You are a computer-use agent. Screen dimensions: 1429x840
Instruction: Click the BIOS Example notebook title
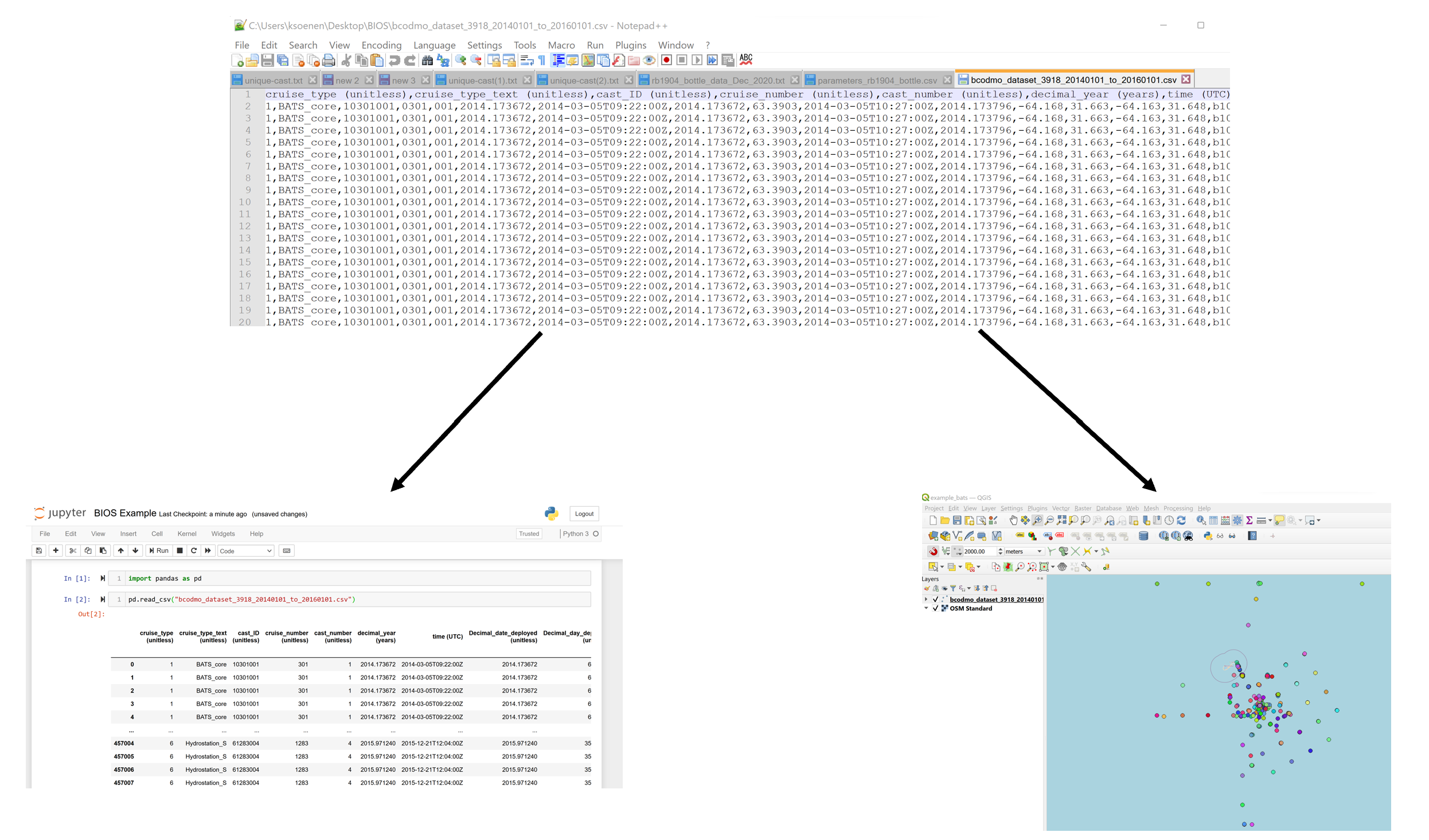coord(125,513)
